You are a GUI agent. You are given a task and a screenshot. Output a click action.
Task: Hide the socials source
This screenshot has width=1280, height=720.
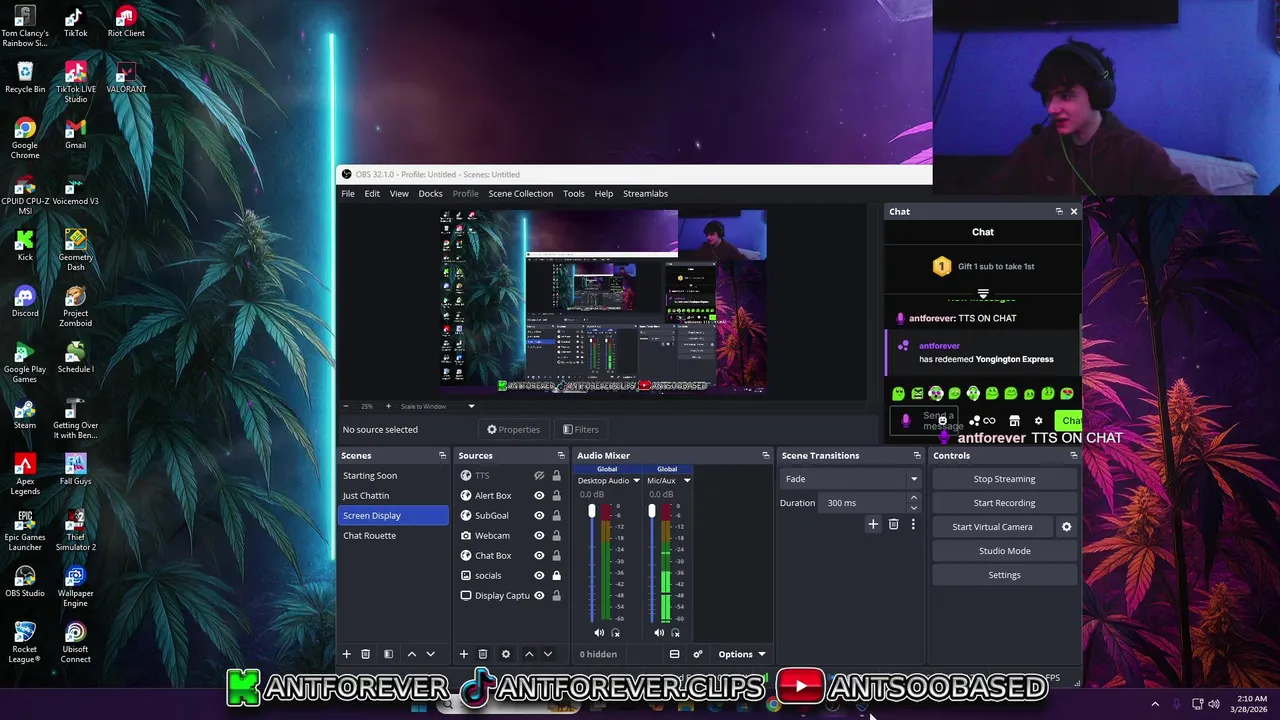point(539,576)
